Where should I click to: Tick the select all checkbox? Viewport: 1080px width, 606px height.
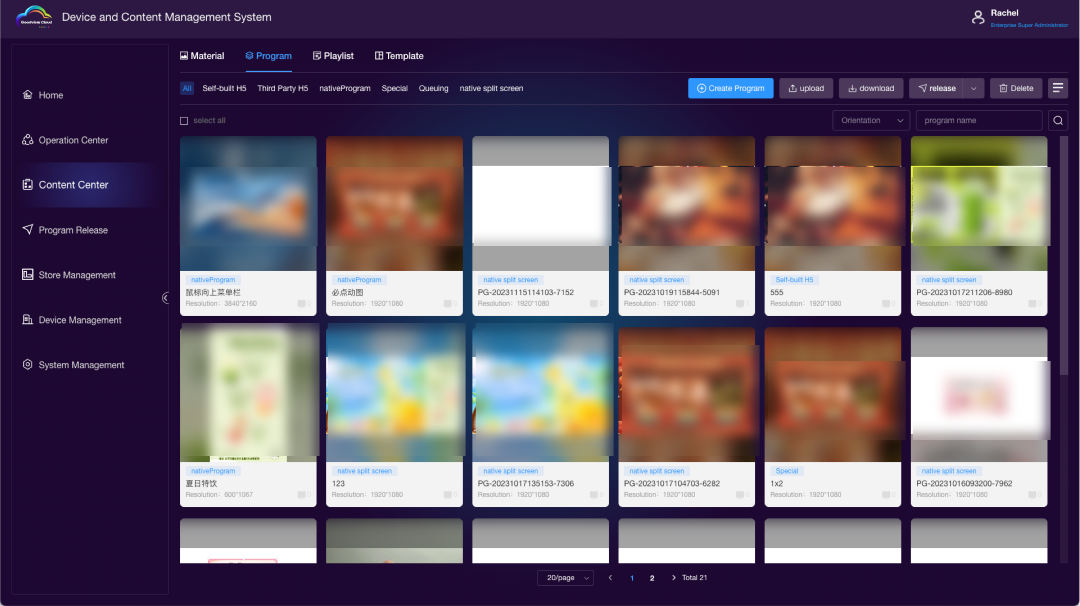(x=184, y=121)
